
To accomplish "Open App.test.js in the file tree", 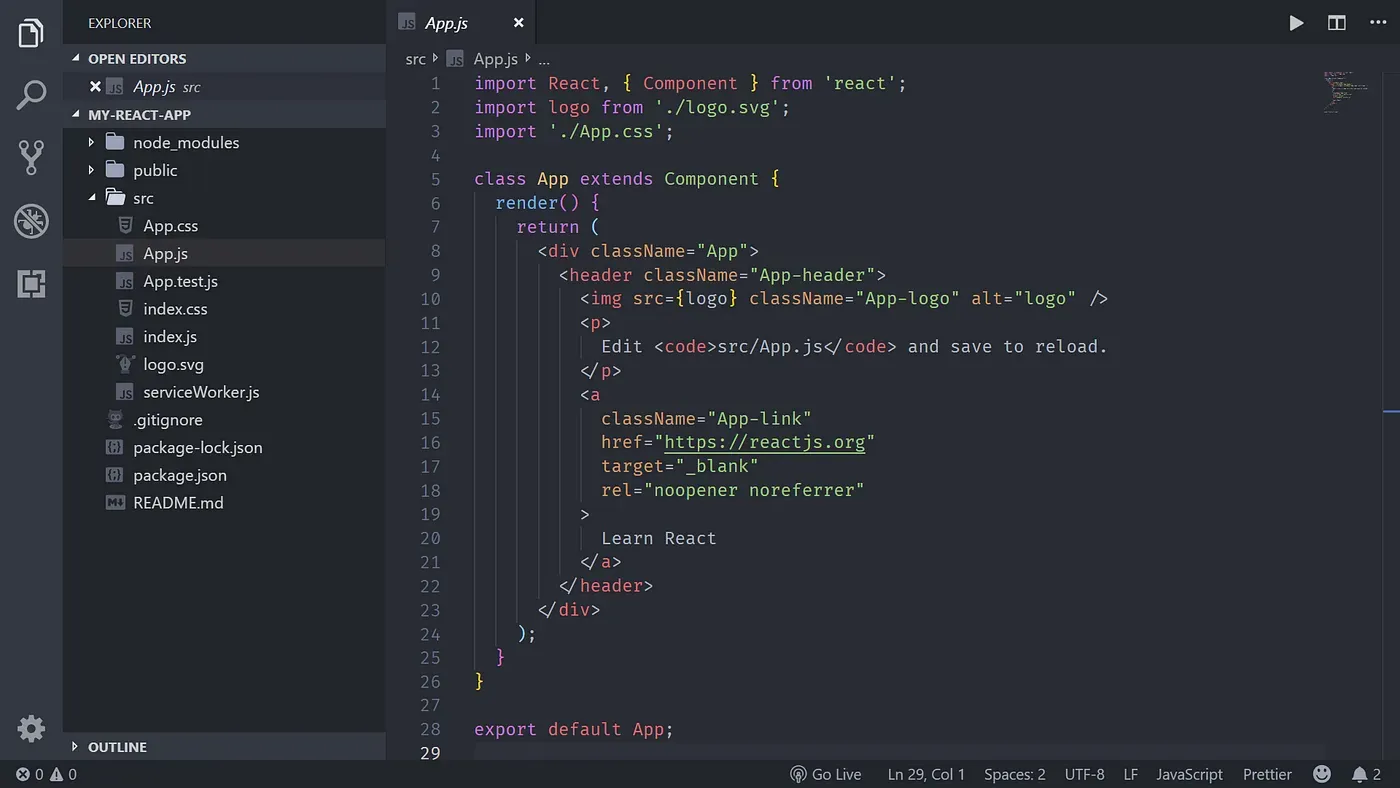I will click(x=180, y=281).
